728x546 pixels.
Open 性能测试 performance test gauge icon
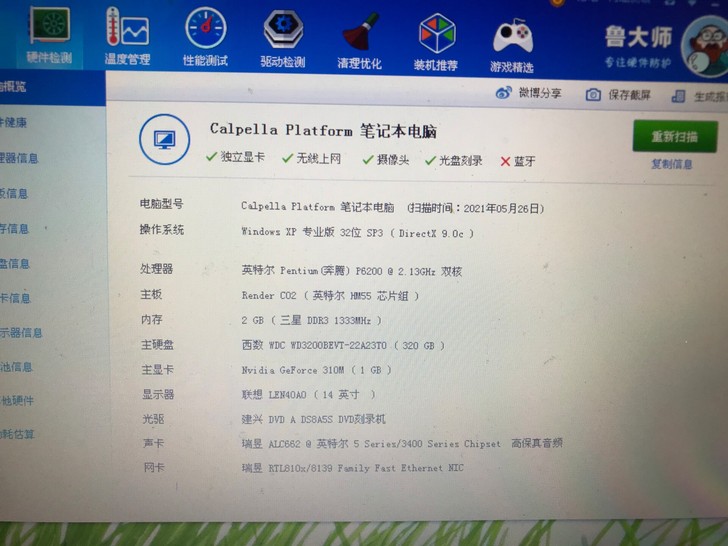(206, 28)
